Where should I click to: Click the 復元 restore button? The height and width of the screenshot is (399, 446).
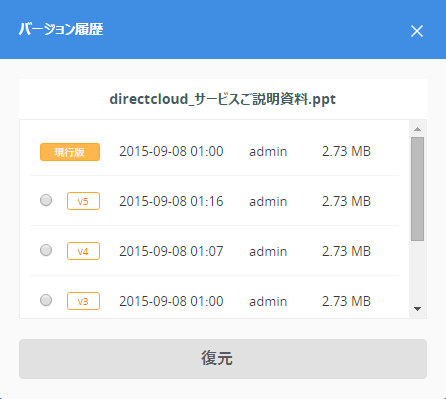pos(223,359)
